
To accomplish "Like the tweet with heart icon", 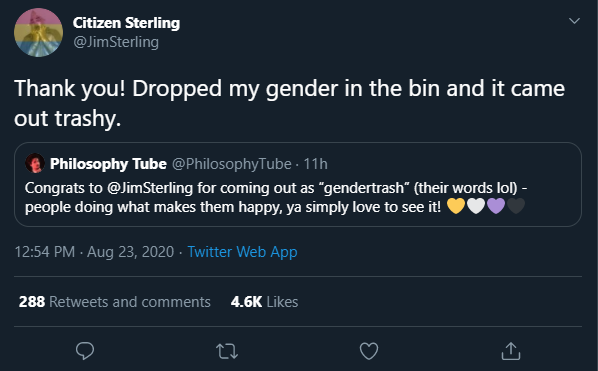I will coord(369,351).
